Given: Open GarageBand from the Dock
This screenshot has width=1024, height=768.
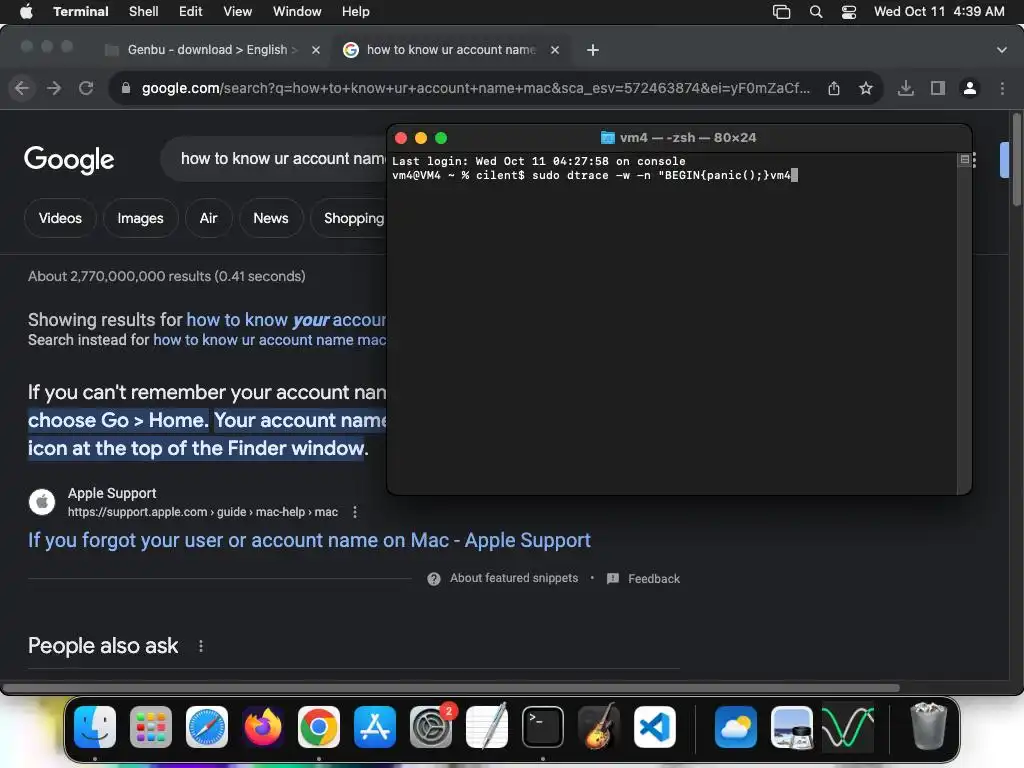Looking at the screenshot, I should click(x=599, y=727).
